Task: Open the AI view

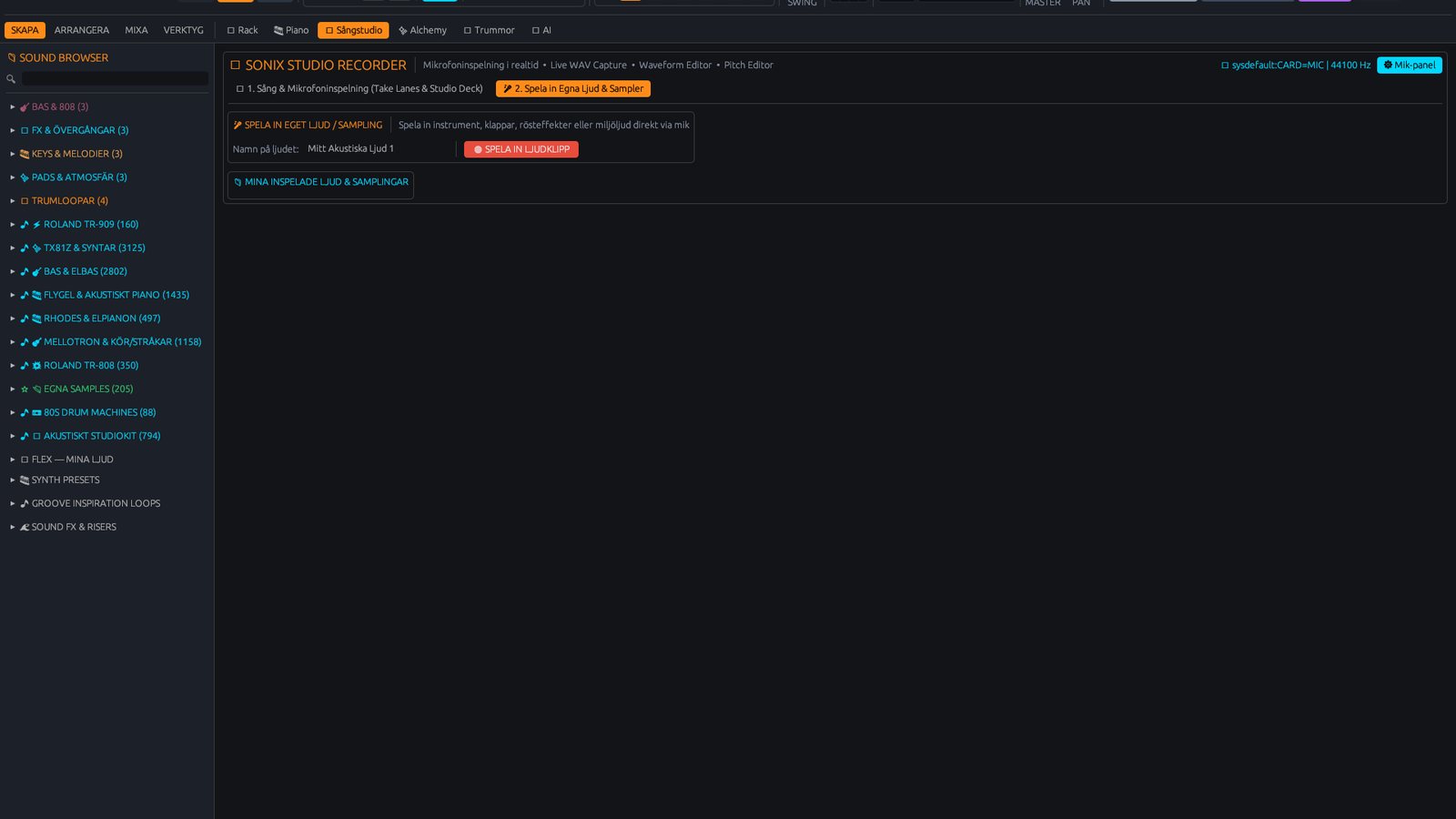Action: 541,30
